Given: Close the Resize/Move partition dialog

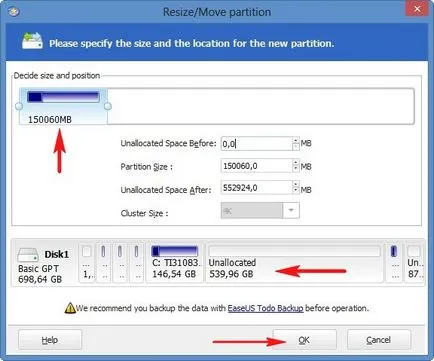Looking at the screenshot, I should click(x=417, y=9).
